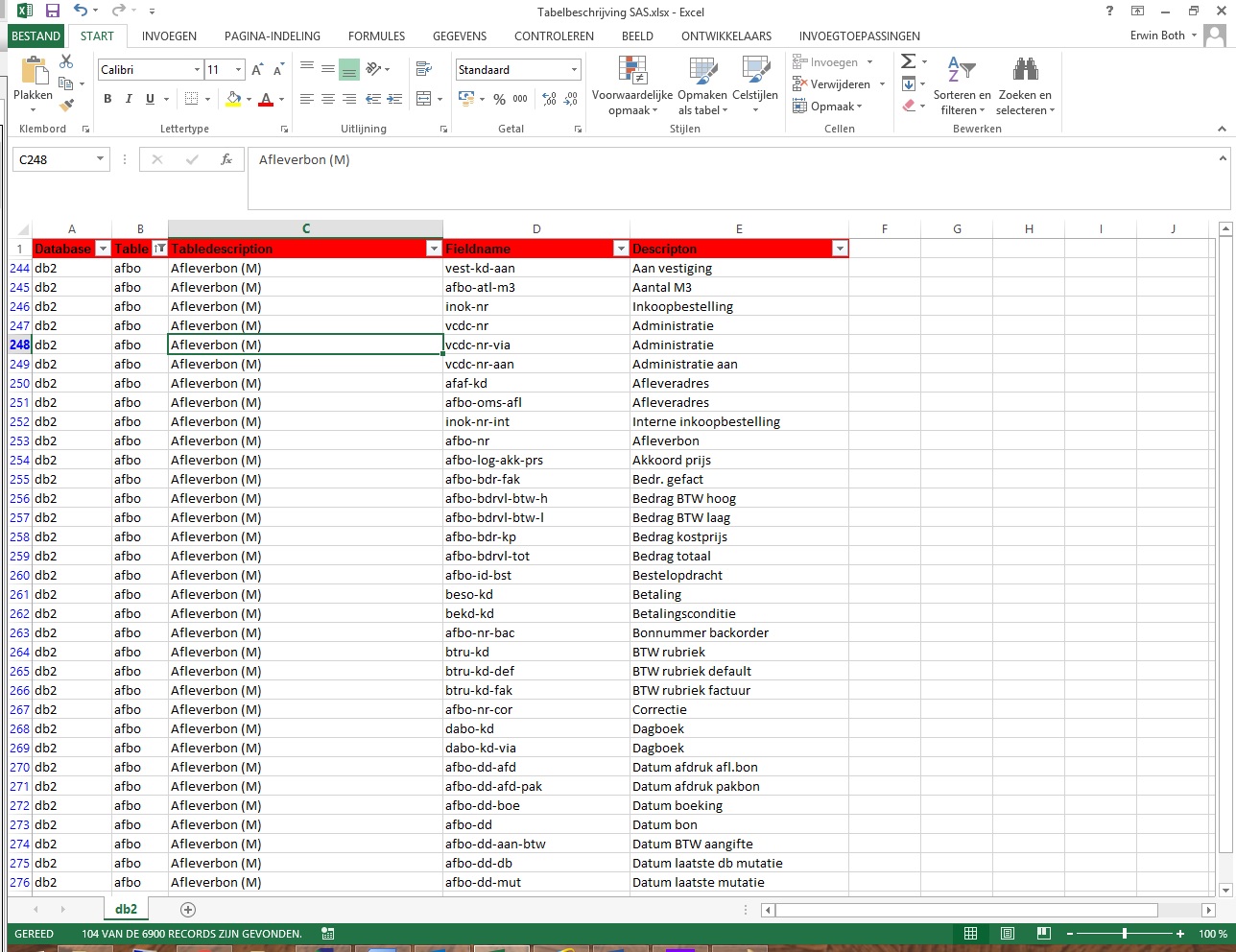Image resolution: width=1236 pixels, height=952 pixels.
Task: Click the AutoSum sigma icon
Action: tap(907, 60)
